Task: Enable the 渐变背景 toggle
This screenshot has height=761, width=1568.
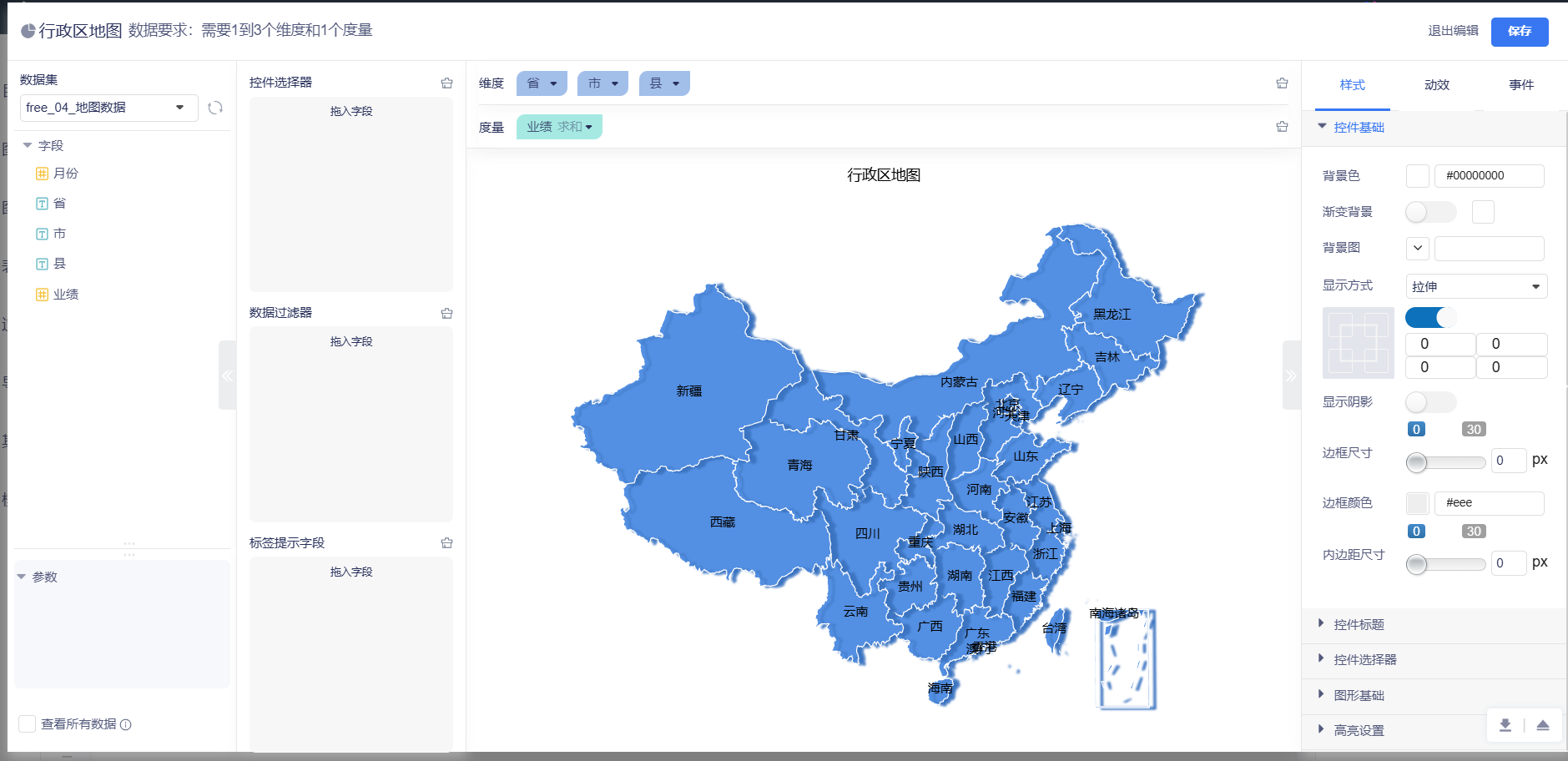Action: [x=1429, y=212]
